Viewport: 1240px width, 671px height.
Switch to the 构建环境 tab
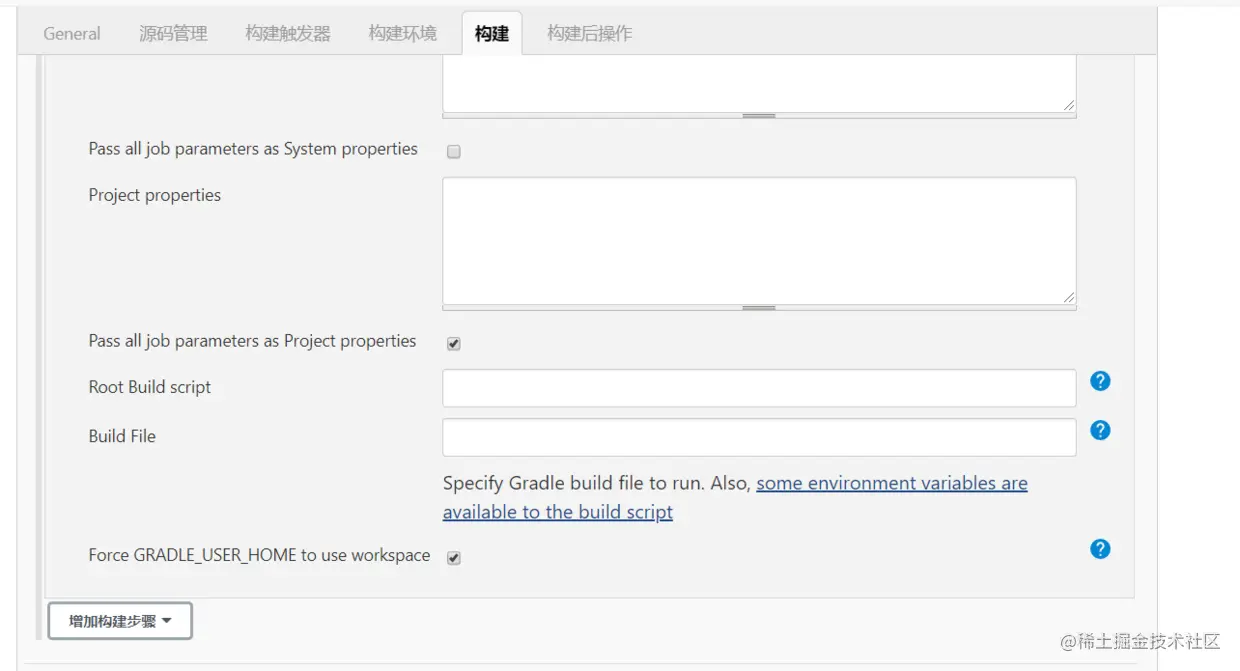(402, 33)
